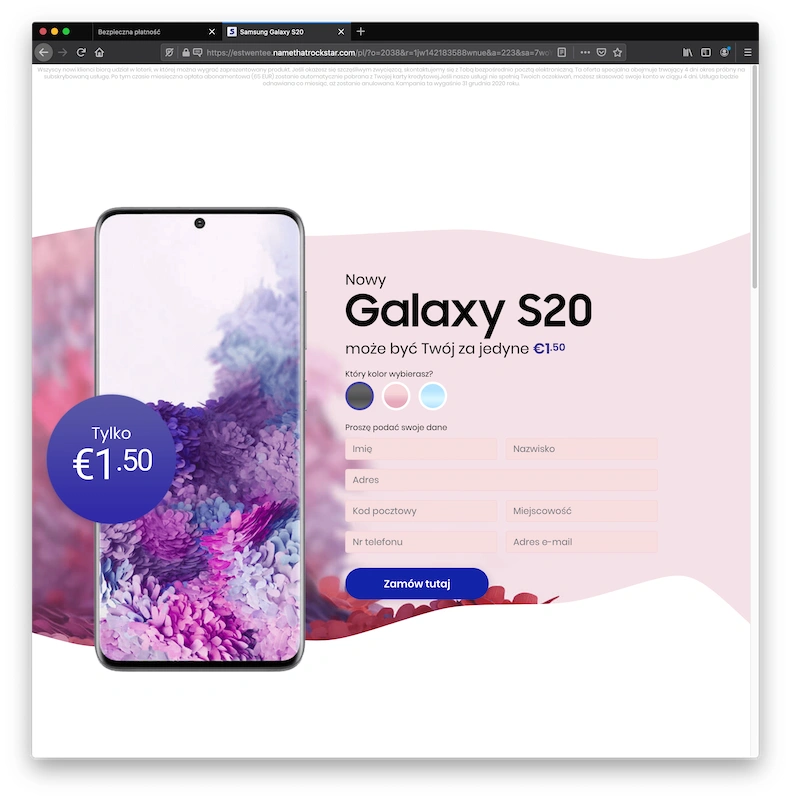Save page to Pocket icon
This screenshot has height=800, width=791.
[x=601, y=52]
